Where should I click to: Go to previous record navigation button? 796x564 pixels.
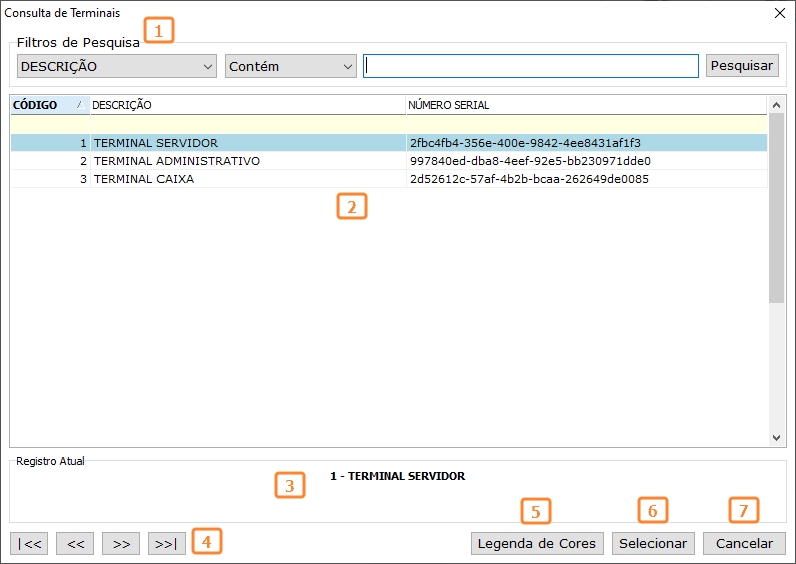75,544
